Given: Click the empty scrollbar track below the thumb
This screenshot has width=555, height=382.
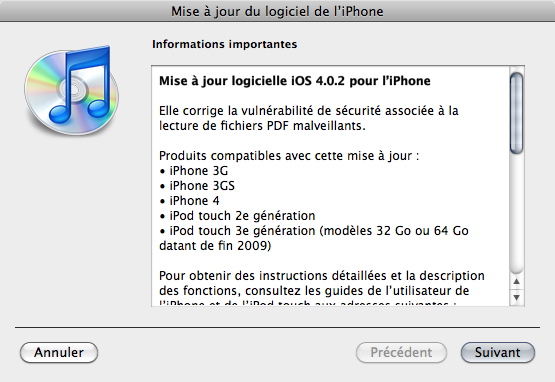Looking at the screenshot, I should [516, 214].
